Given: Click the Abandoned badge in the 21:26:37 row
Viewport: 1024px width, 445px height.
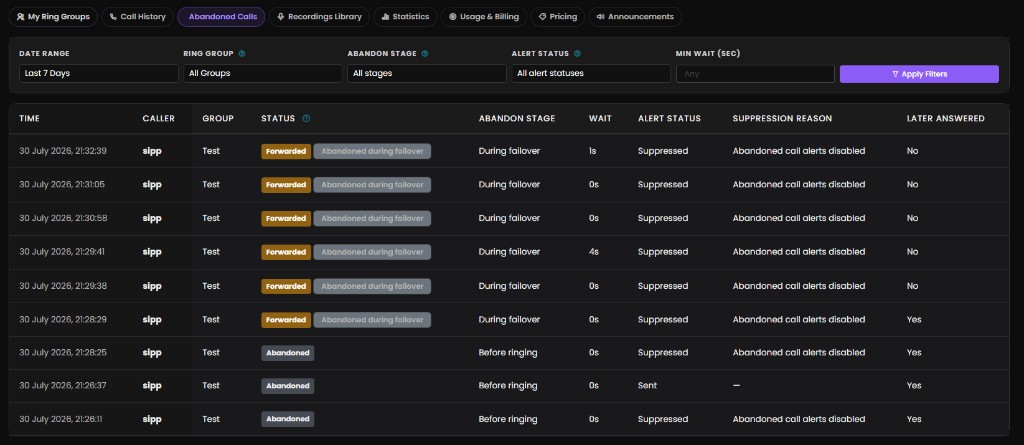Looking at the screenshot, I should [x=288, y=386].
